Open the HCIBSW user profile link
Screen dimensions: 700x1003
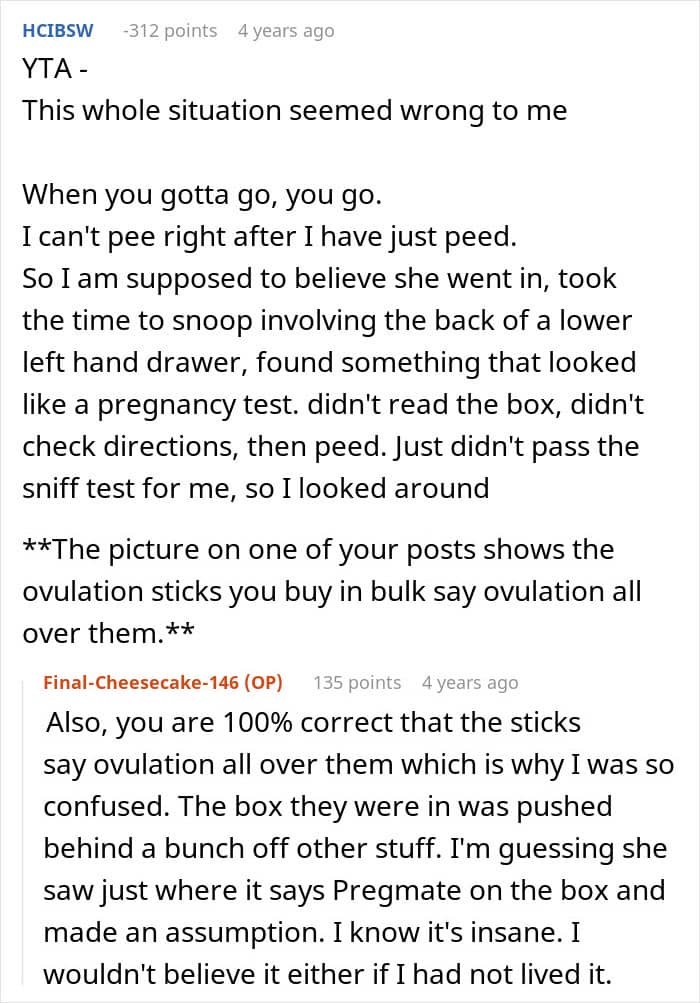point(57,31)
